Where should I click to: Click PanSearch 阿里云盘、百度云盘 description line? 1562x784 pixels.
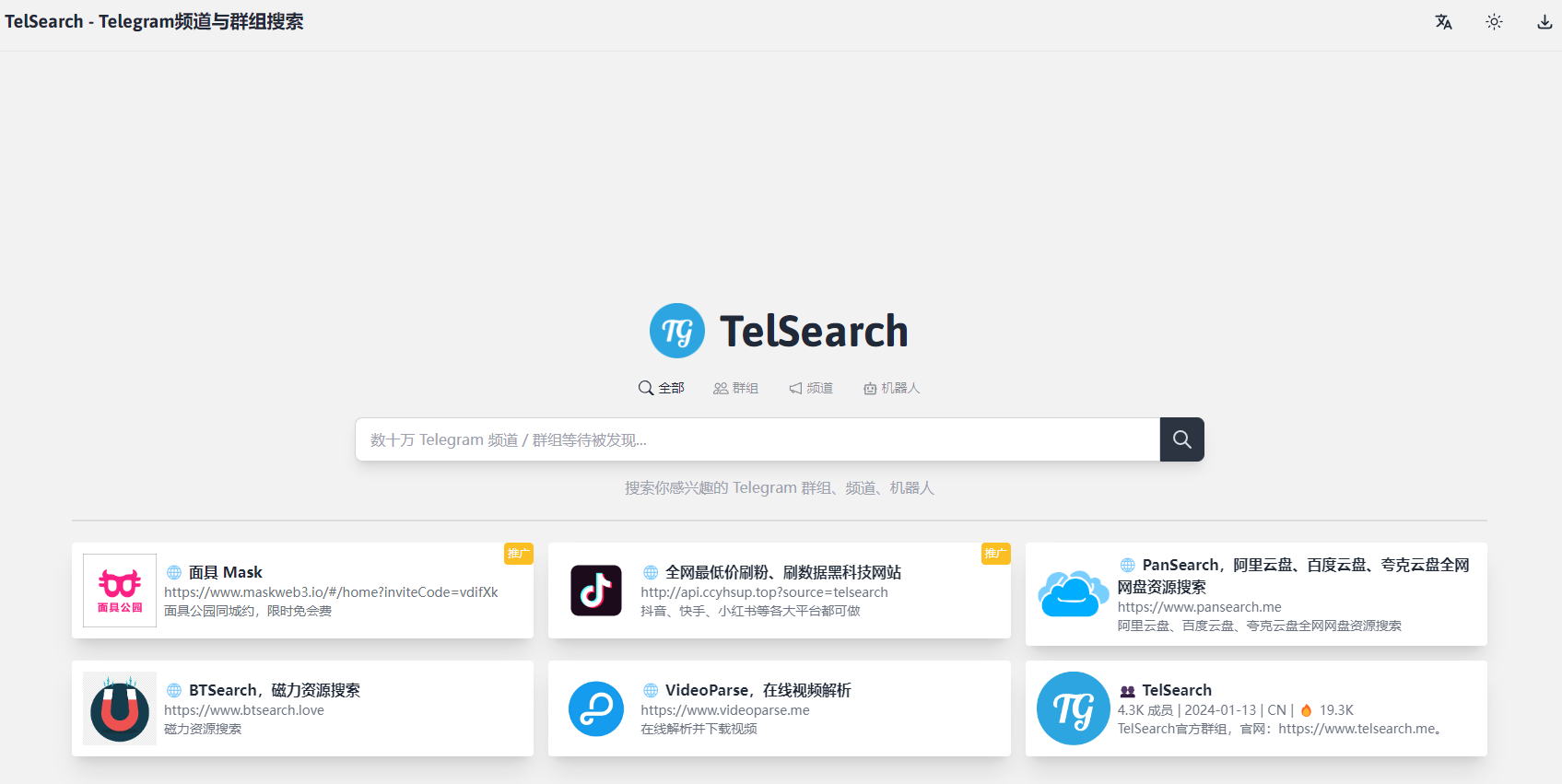coord(1260,626)
